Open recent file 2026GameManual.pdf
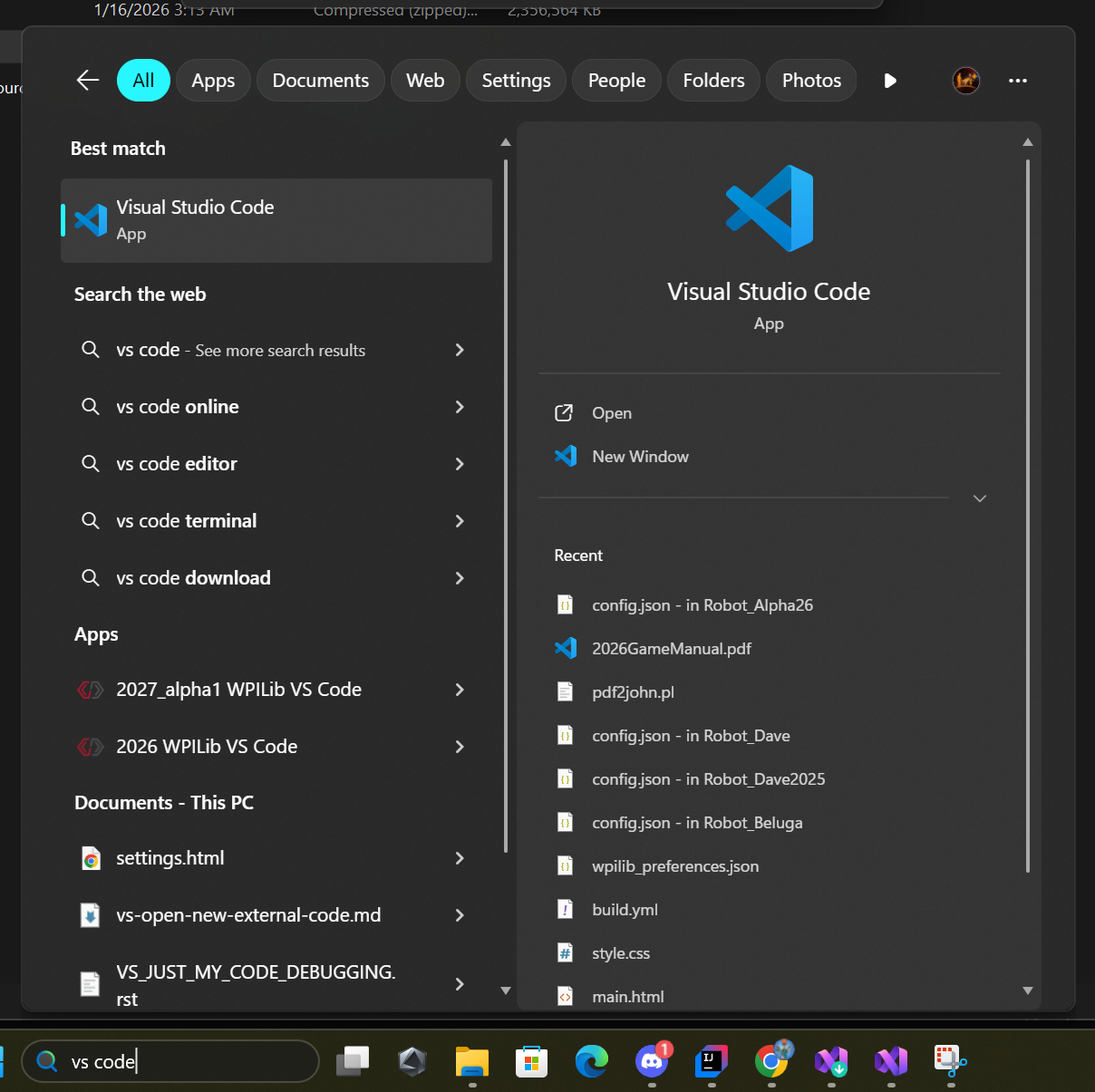Screen dimensions: 1095x1092 click(x=671, y=649)
